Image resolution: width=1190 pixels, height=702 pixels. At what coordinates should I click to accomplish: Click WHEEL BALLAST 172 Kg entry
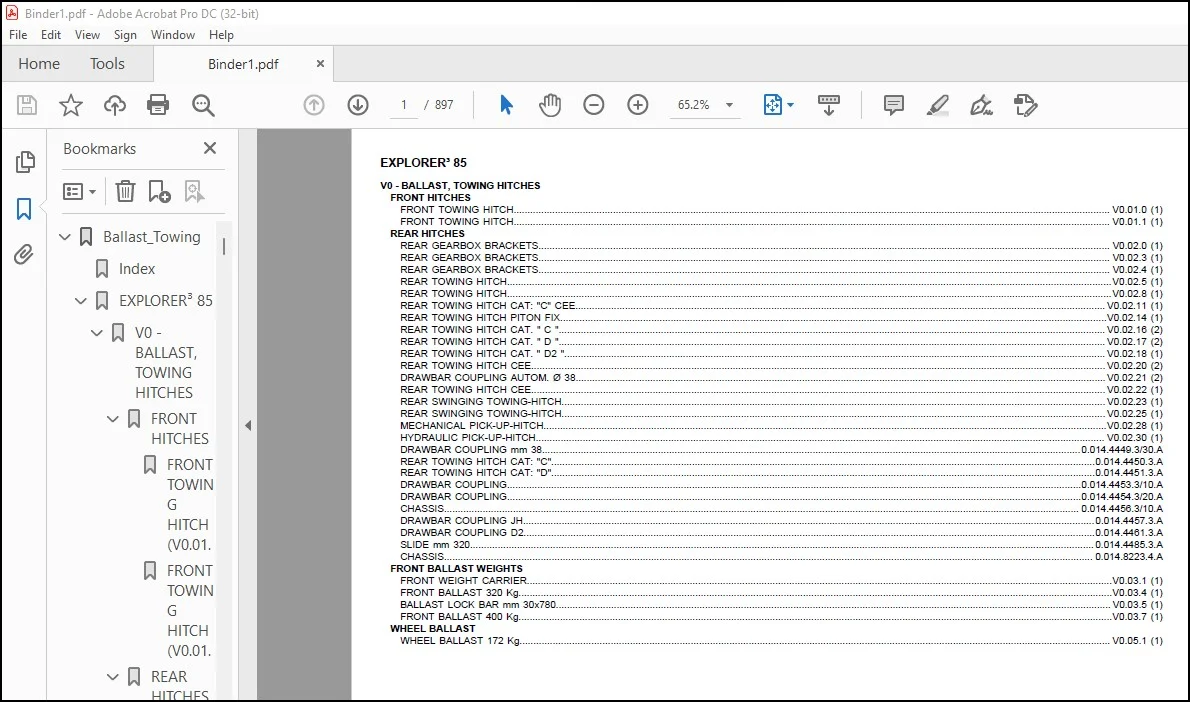tap(781, 641)
